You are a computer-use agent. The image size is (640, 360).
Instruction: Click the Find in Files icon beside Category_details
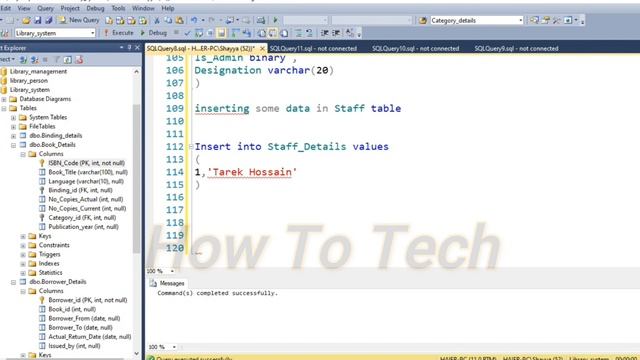click(x=423, y=20)
